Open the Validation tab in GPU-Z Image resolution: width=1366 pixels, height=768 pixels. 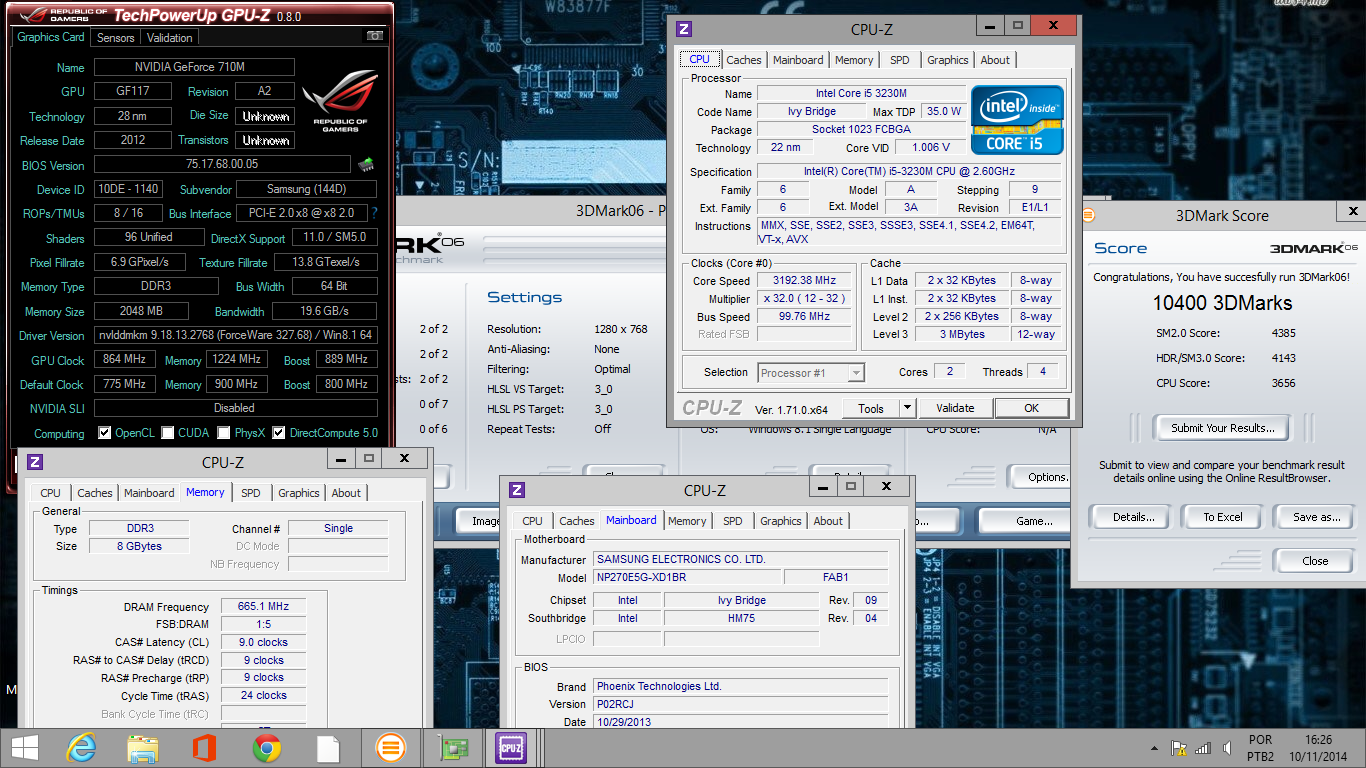click(x=169, y=37)
